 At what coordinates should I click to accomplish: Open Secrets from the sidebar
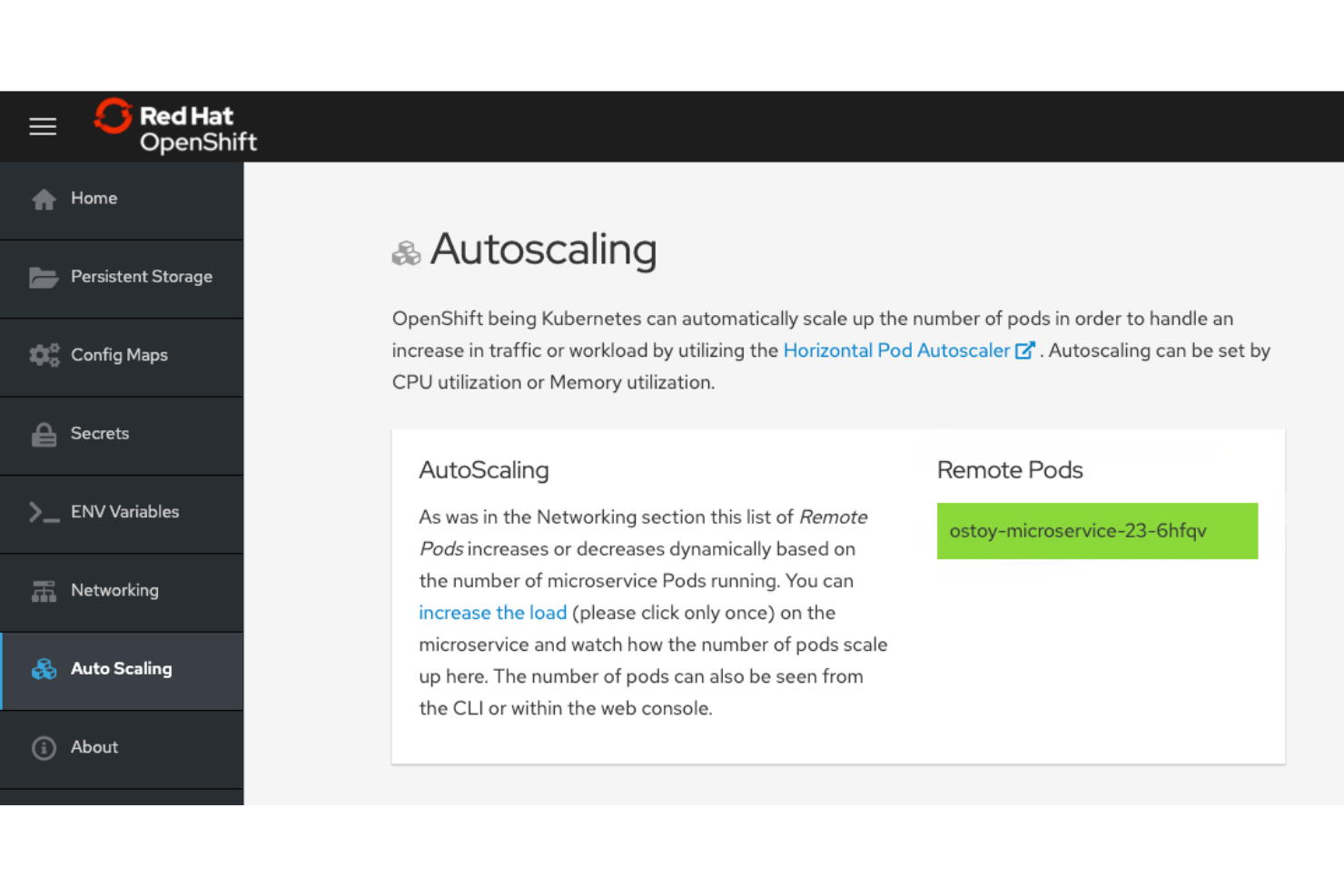(100, 433)
